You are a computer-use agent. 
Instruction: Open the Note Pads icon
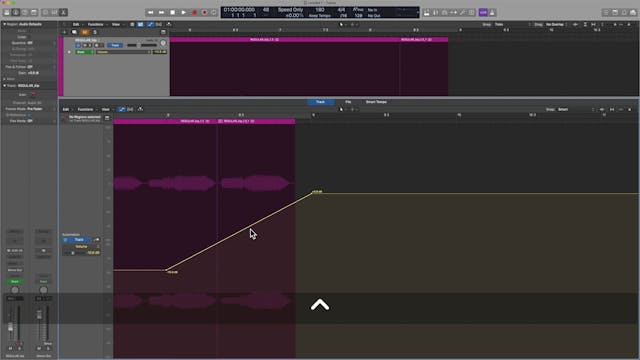coord(615,13)
